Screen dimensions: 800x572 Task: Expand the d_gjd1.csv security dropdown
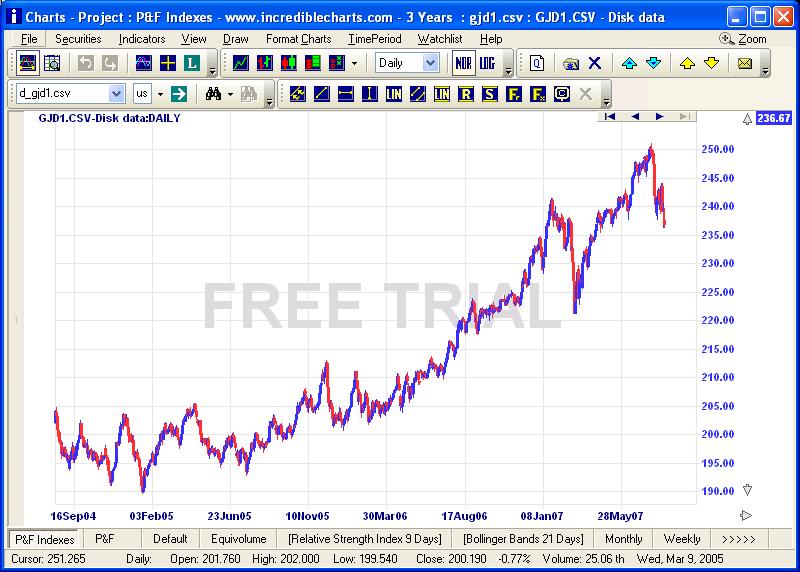click(116, 94)
